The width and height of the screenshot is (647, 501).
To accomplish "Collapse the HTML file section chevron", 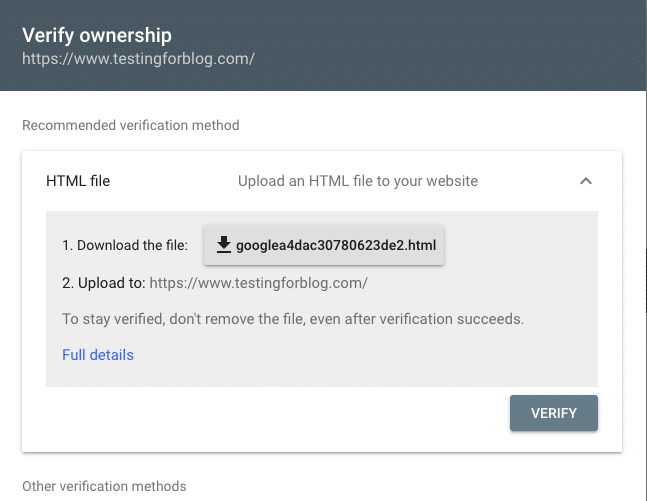I will click(x=586, y=181).
